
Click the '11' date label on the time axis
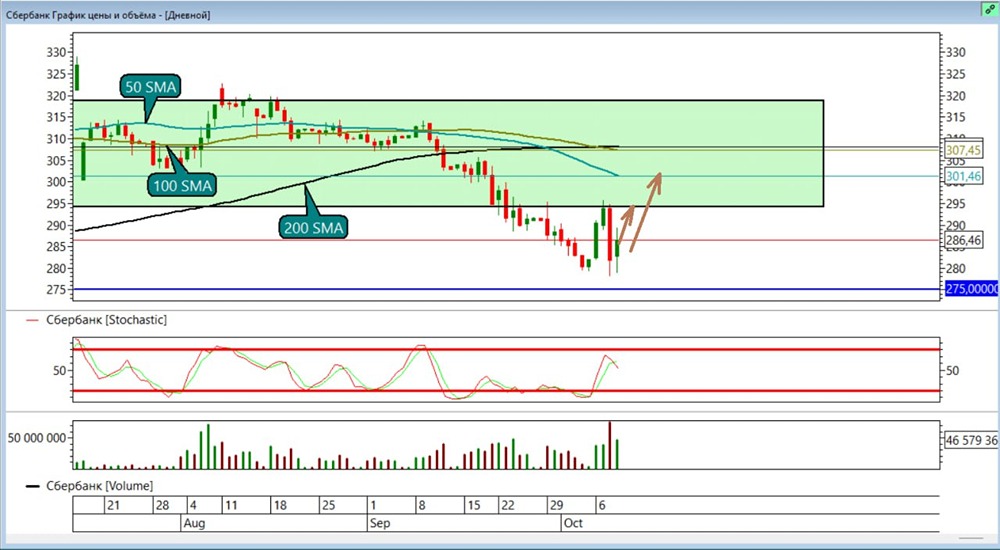coord(231,505)
